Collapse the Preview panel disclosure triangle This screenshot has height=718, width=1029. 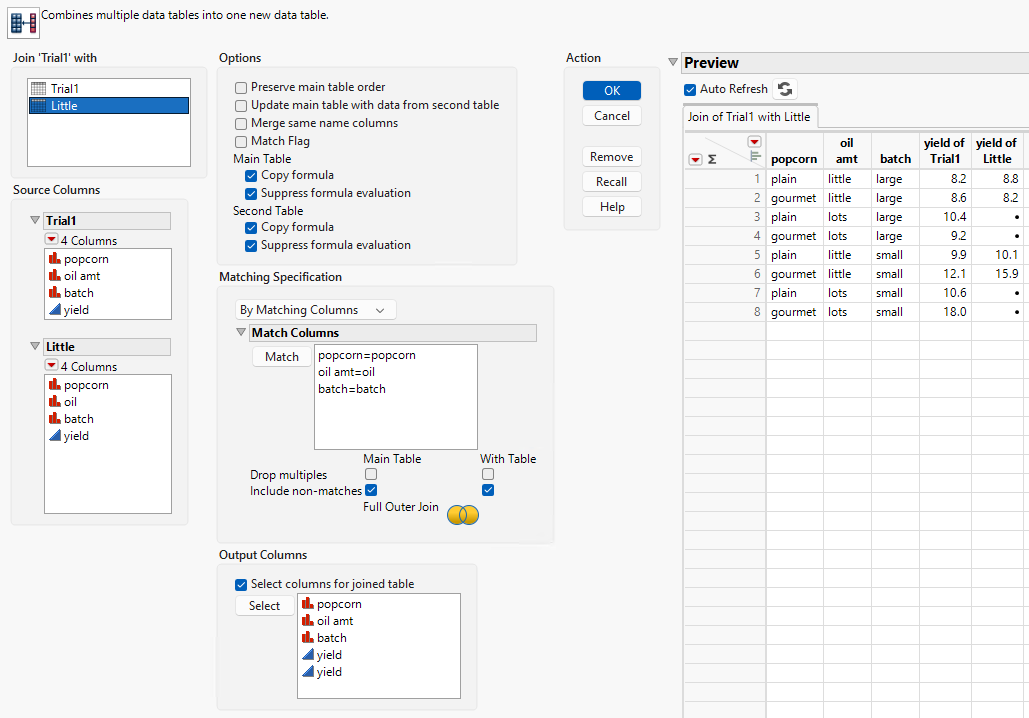[x=673, y=62]
